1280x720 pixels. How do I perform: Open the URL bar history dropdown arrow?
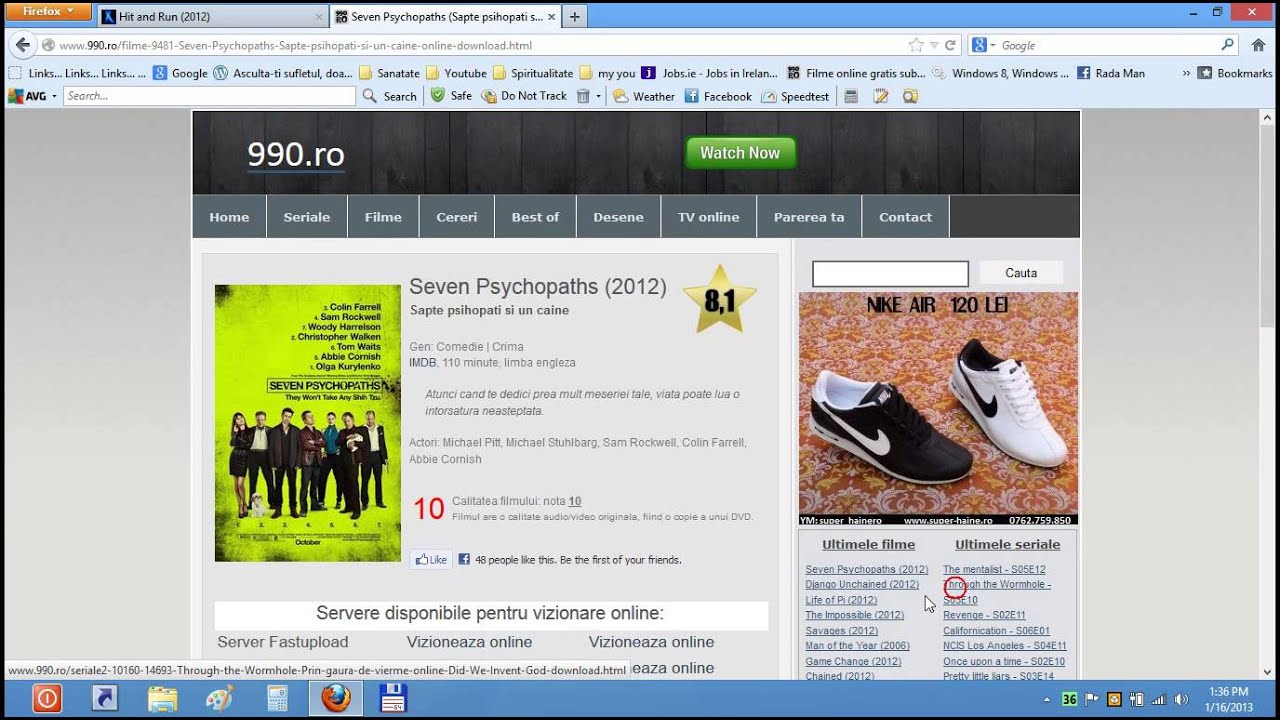tap(934, 45)
